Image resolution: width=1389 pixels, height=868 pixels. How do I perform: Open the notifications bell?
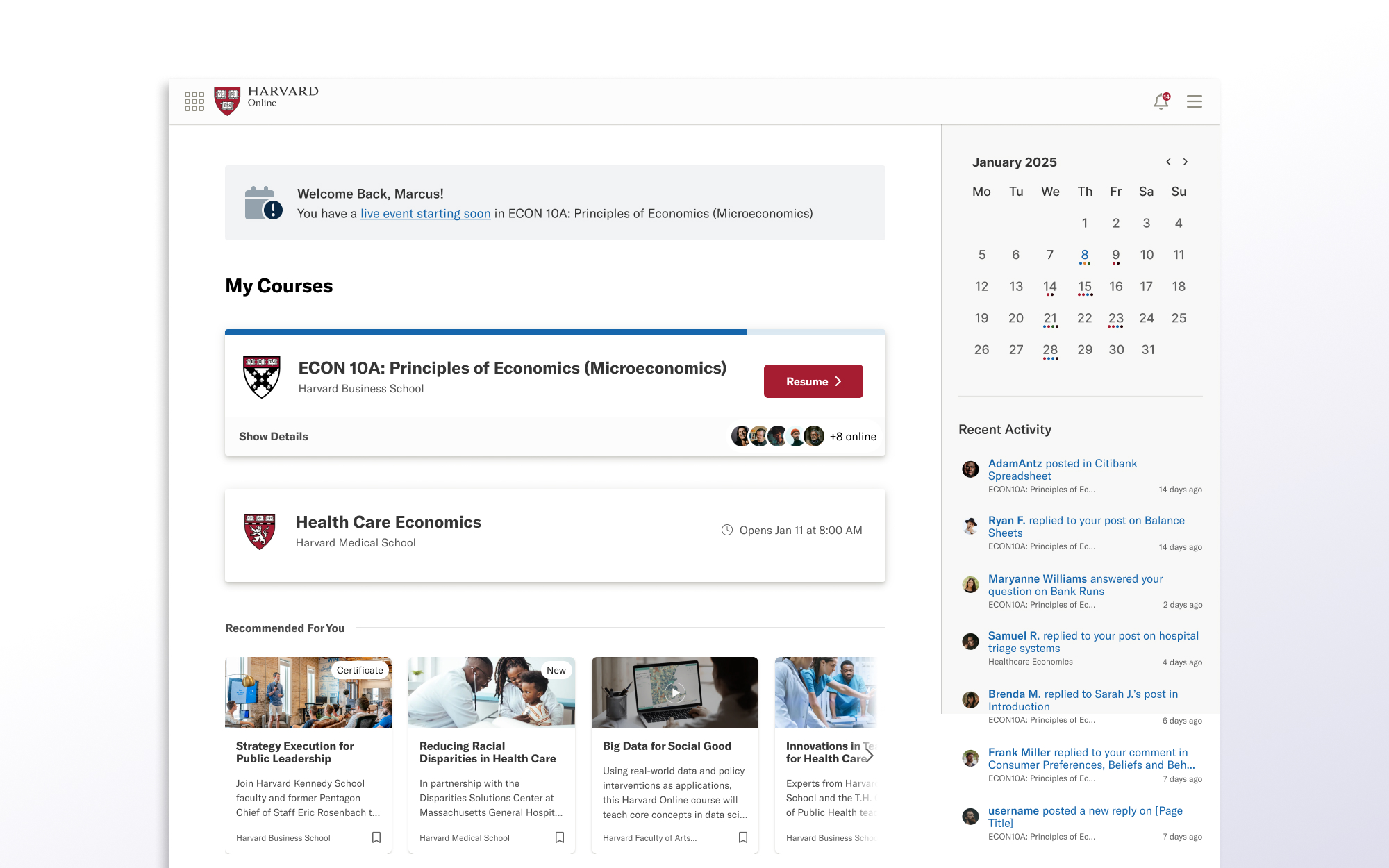click(1161, 101)
